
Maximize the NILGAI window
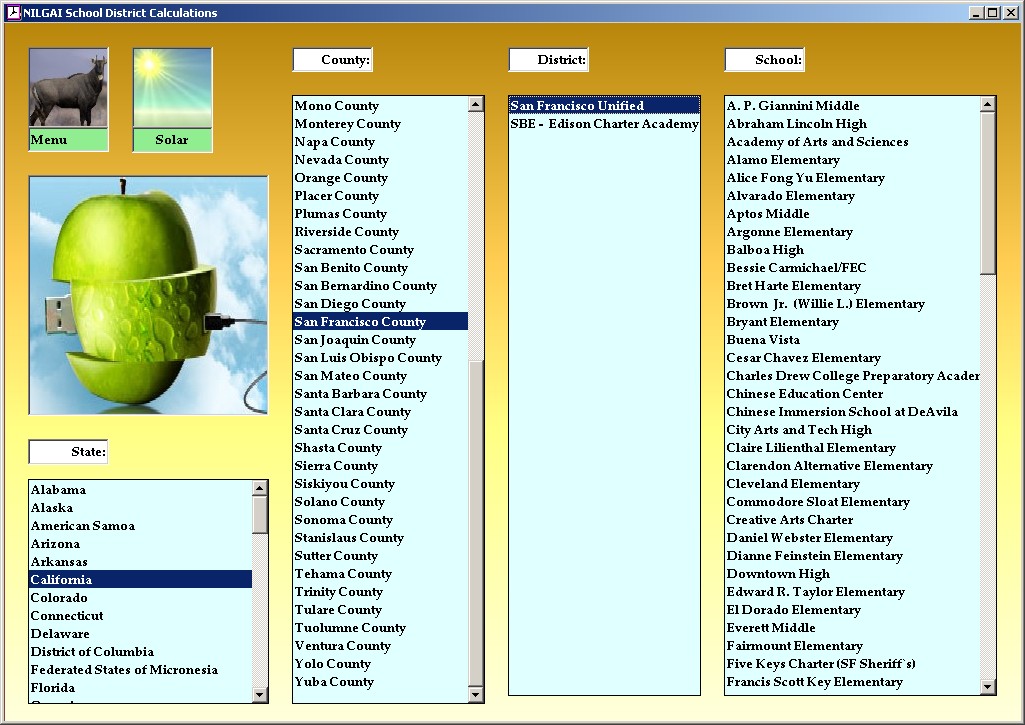coord(992,13)
